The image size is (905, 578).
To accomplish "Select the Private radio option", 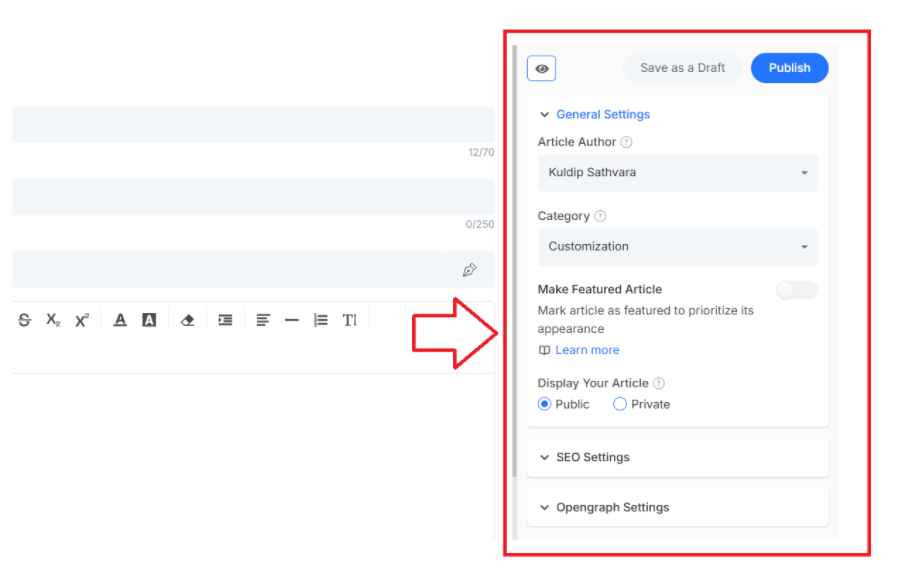I will [619, 404].
